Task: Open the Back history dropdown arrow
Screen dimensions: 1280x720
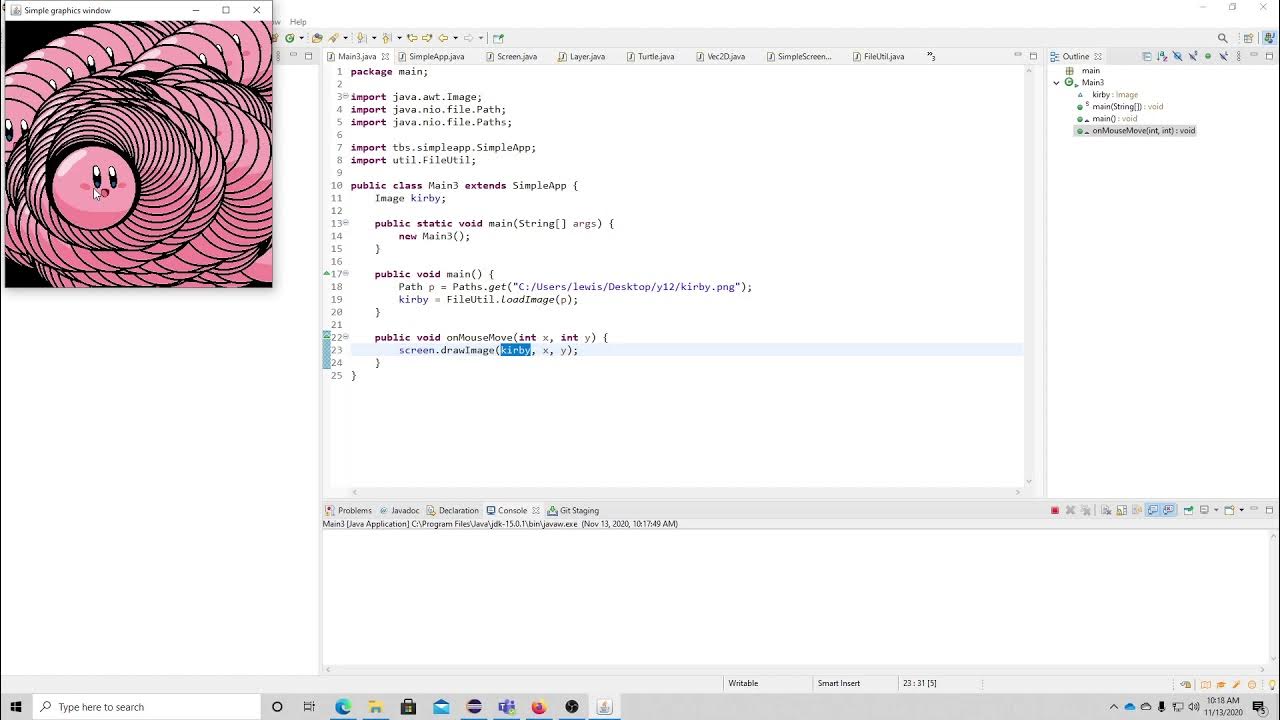Action: point(455,38)
